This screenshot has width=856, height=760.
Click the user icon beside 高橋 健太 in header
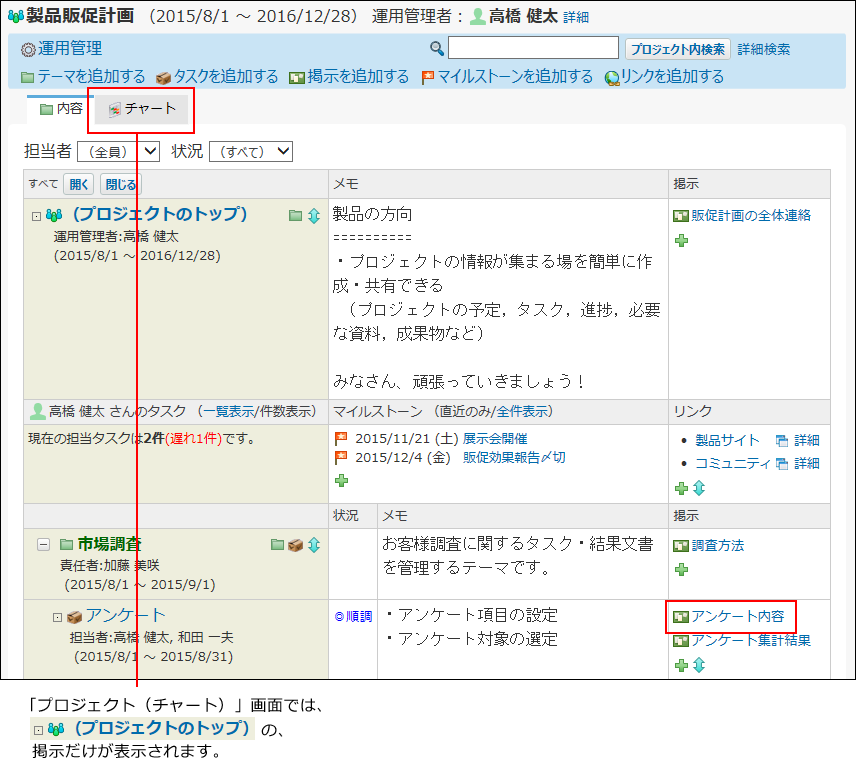(478, 17)
